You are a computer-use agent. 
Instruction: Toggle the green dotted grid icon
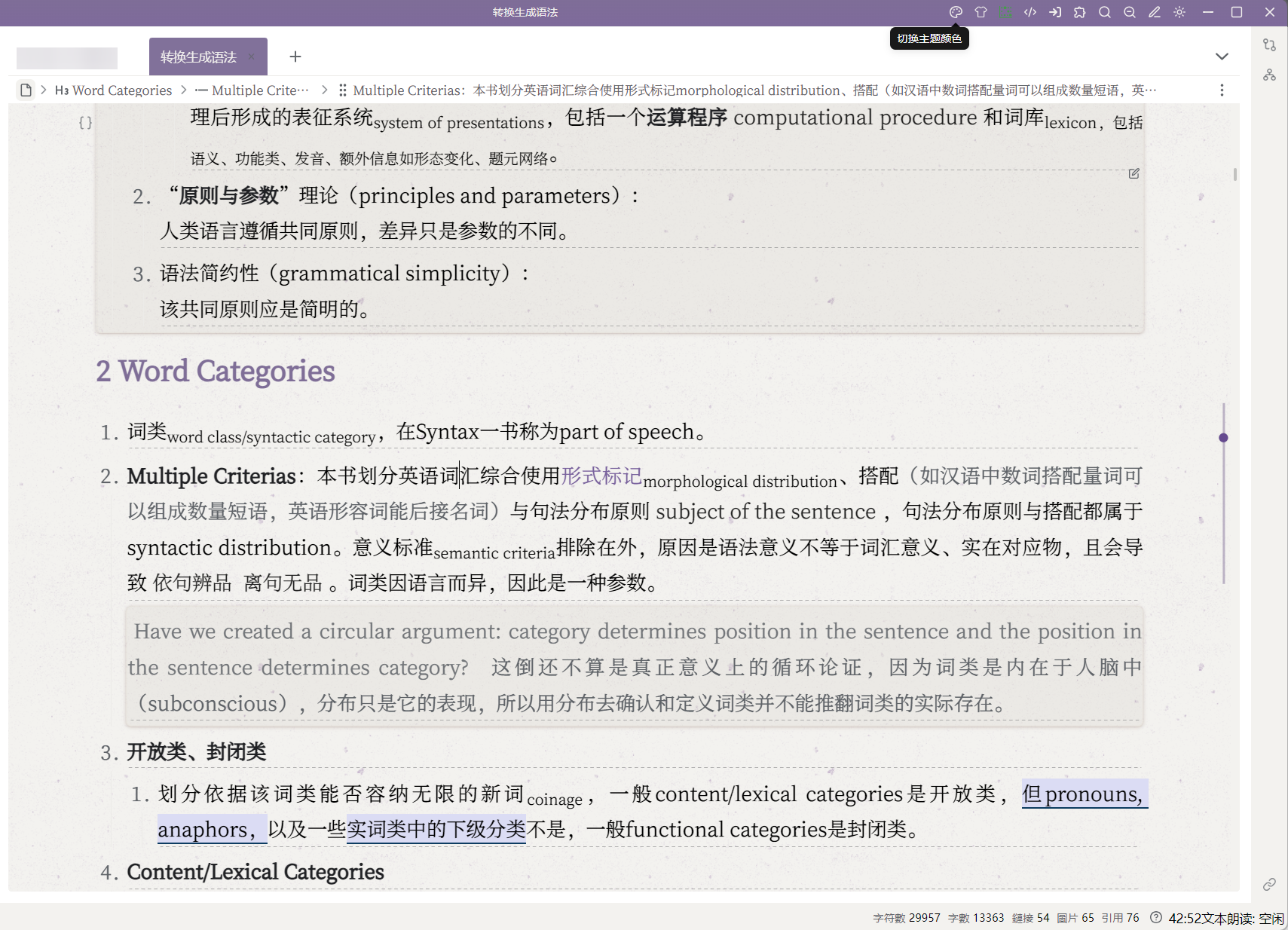(x=1005, y=12)
